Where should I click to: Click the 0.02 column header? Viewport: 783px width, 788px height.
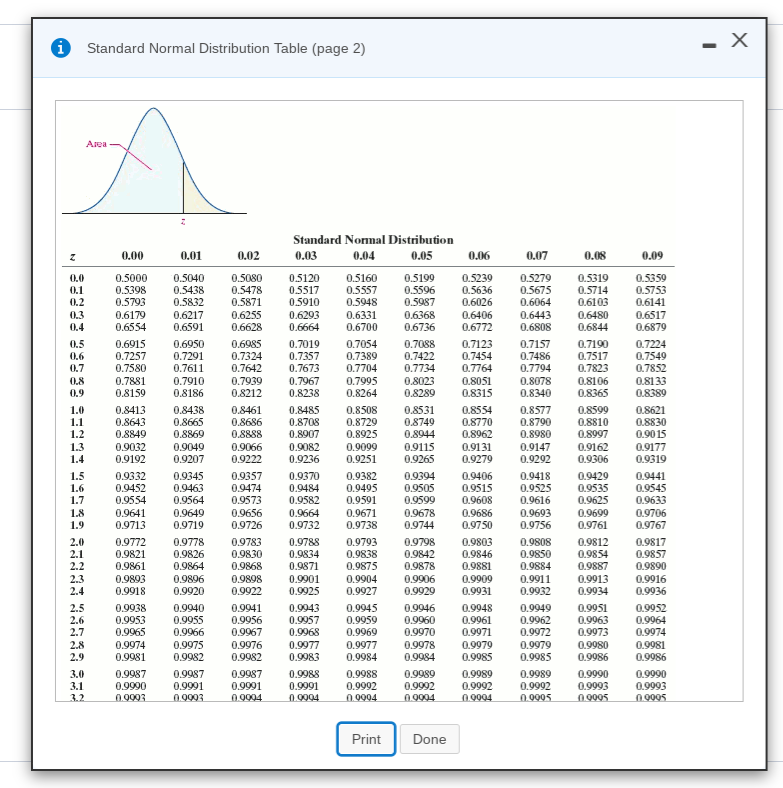248,256
